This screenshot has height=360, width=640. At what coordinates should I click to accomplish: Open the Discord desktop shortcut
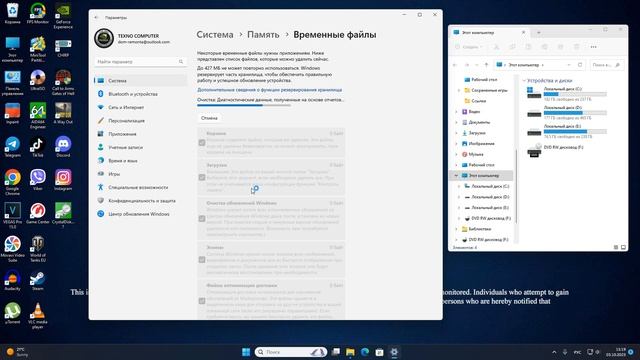[63, 147]
